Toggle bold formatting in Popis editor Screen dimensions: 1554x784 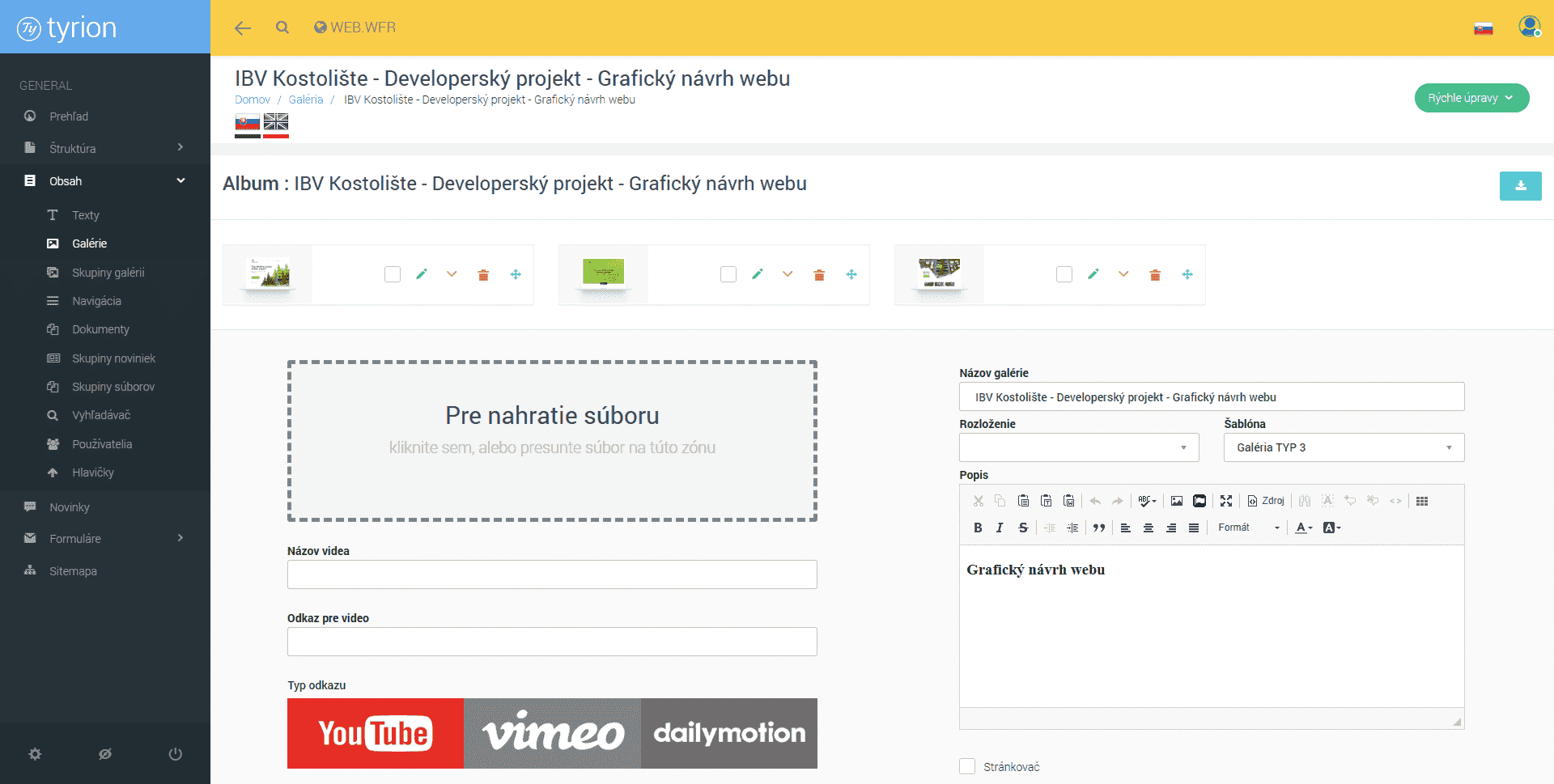[x=978, y=528]
